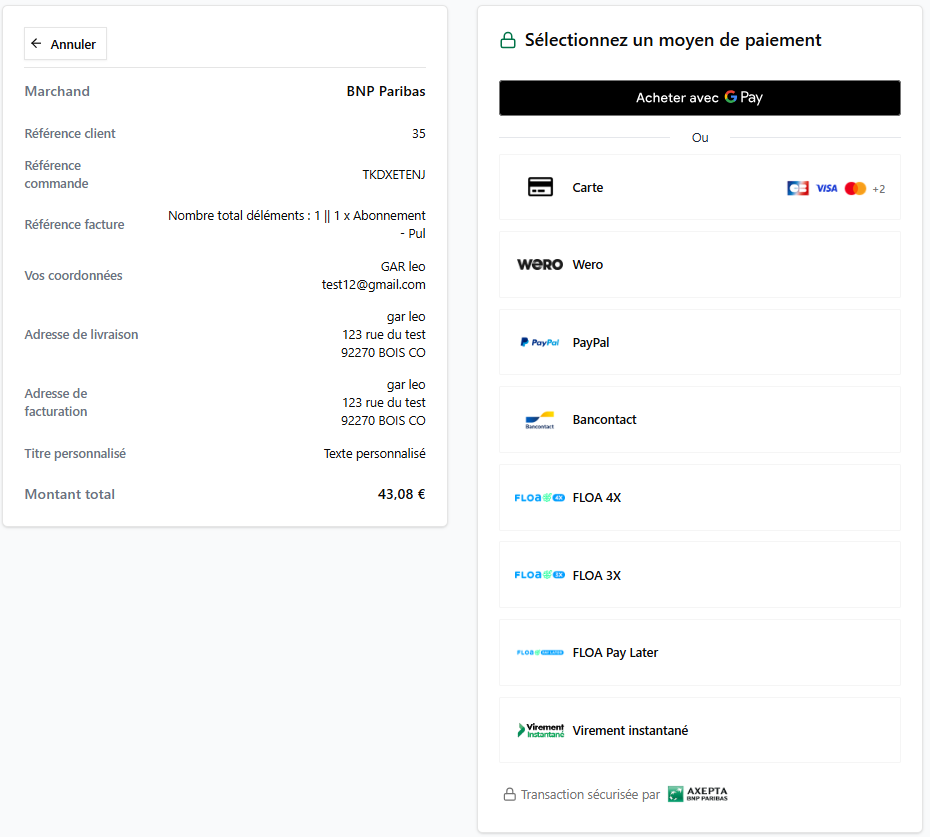Click the Référence client value 35

419,133
